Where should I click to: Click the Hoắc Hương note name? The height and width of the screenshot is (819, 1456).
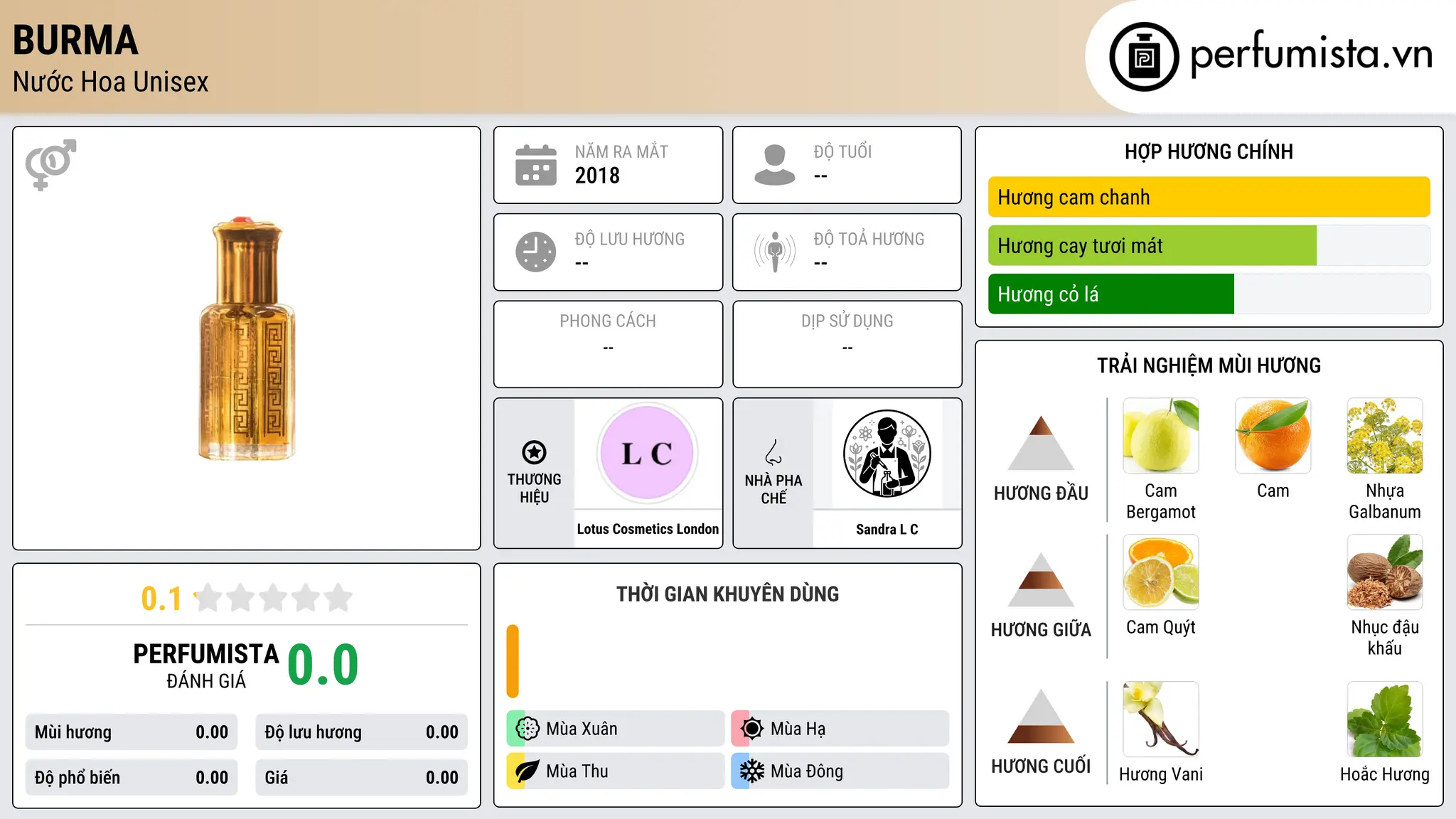click(1385, 774)
